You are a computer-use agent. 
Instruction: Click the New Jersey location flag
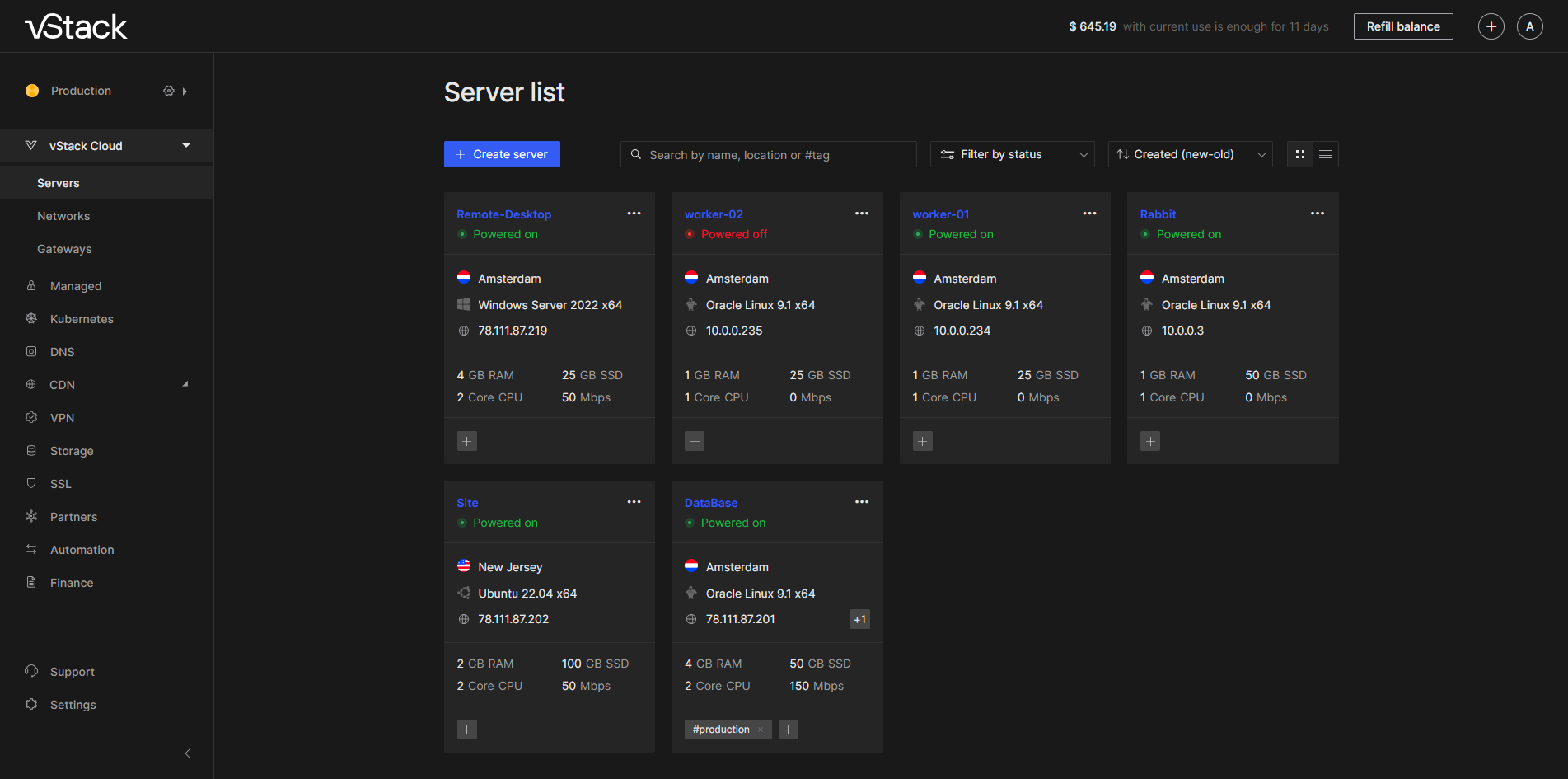pyautogui.click(x=464, y=566)
